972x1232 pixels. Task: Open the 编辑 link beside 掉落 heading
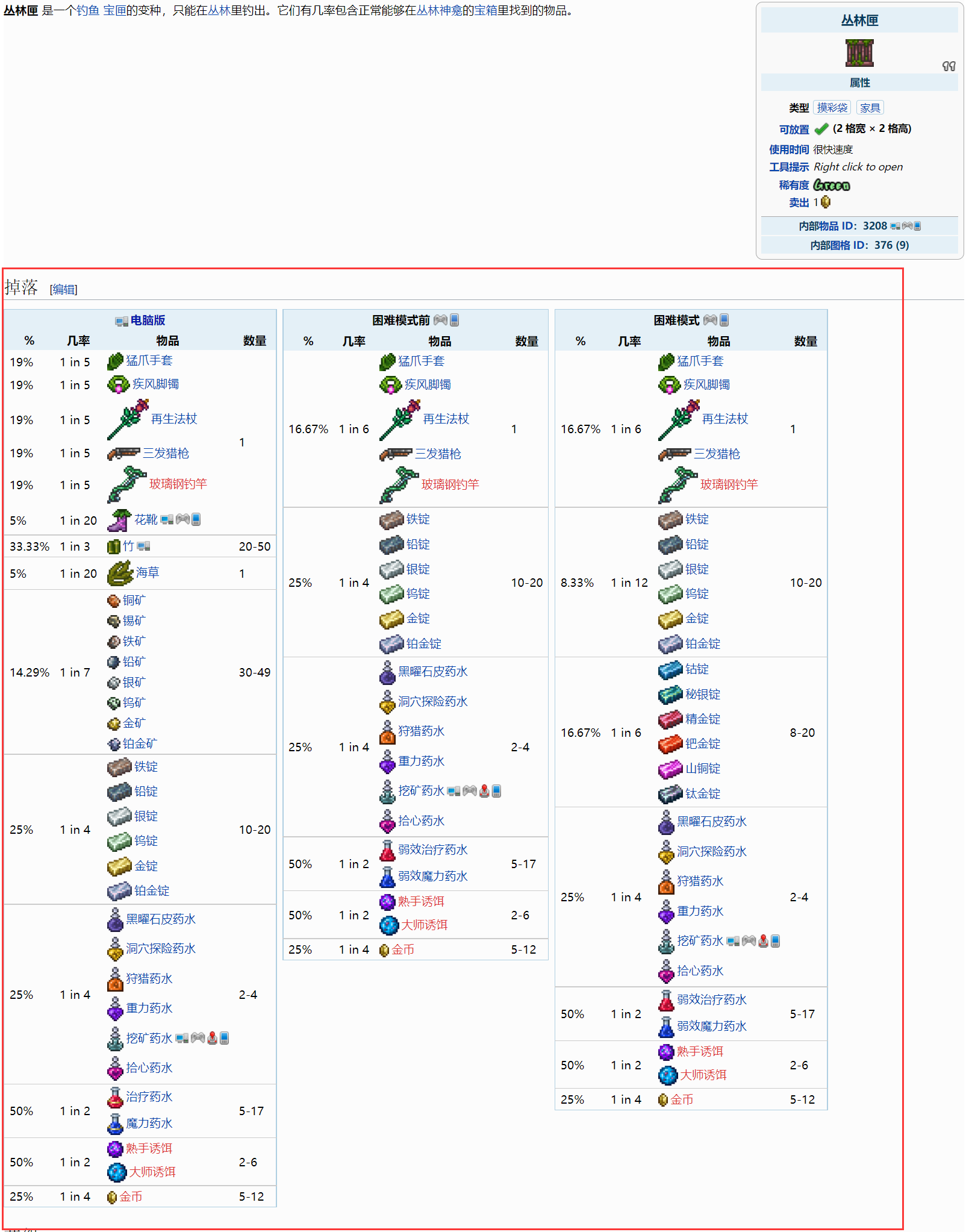[x=63, y=290]
